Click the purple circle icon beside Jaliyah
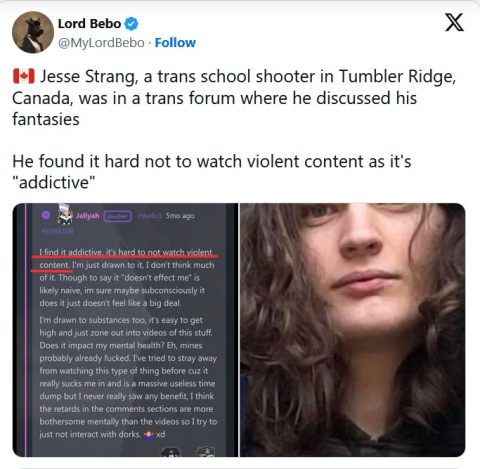This screenshot has height=469, width=480. click(46, 215)
